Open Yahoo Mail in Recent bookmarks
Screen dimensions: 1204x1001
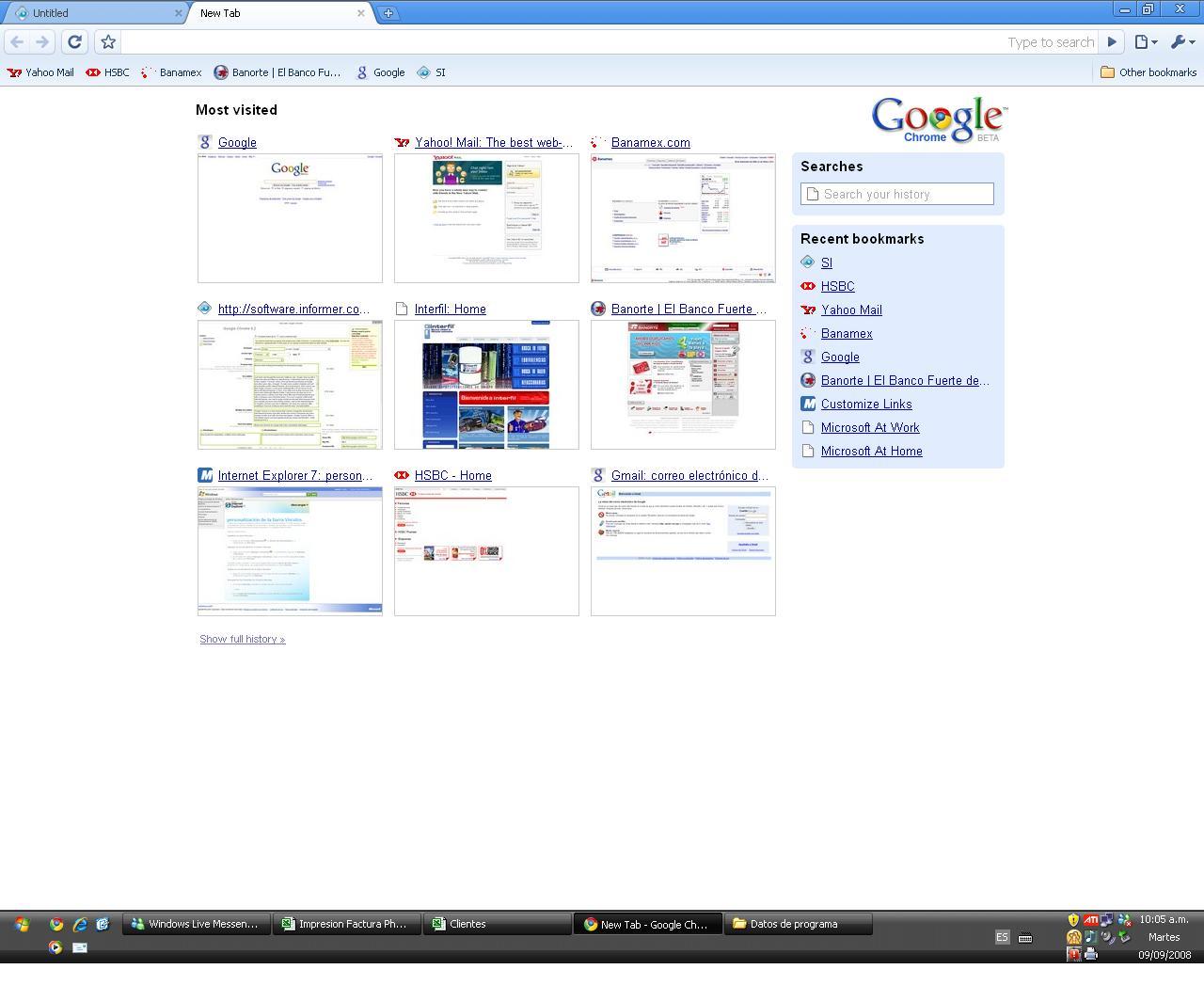tap(851, 310)
